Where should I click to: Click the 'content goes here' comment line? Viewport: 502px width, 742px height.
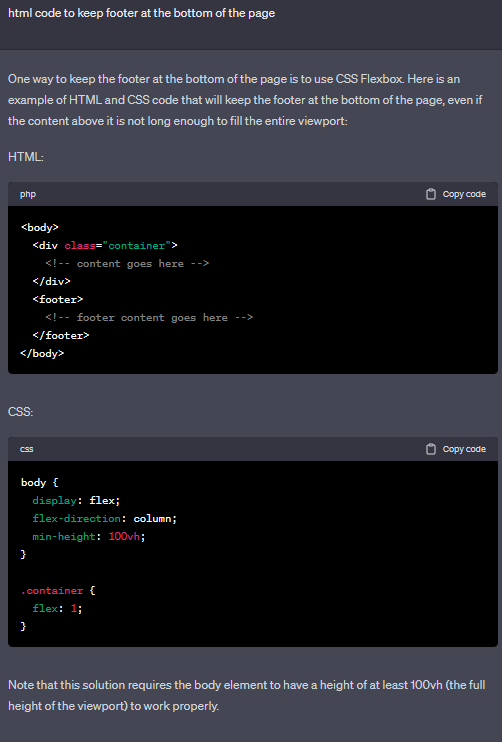point(127,264)
